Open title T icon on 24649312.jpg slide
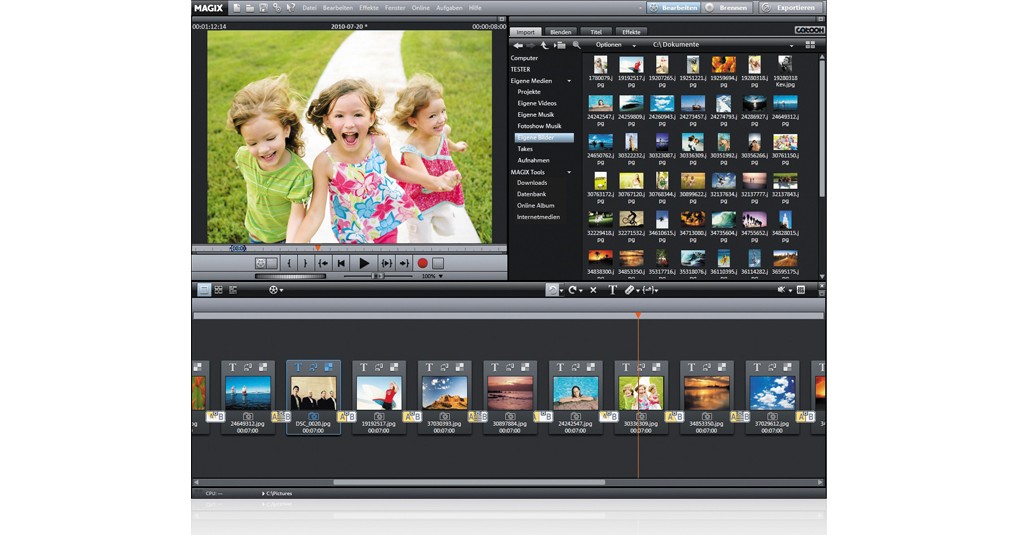This screenshot has height=535, width=1019. [x=232, y=367]
